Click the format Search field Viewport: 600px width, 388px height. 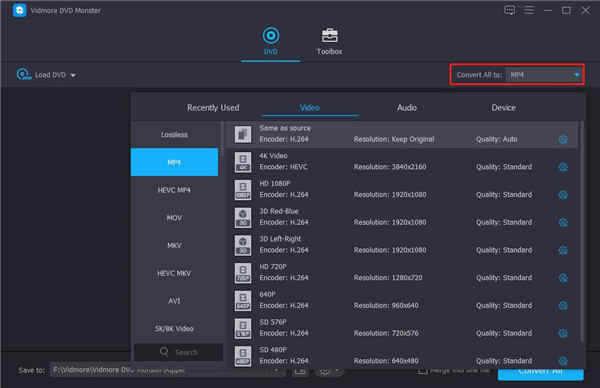[x=178, y=352]
